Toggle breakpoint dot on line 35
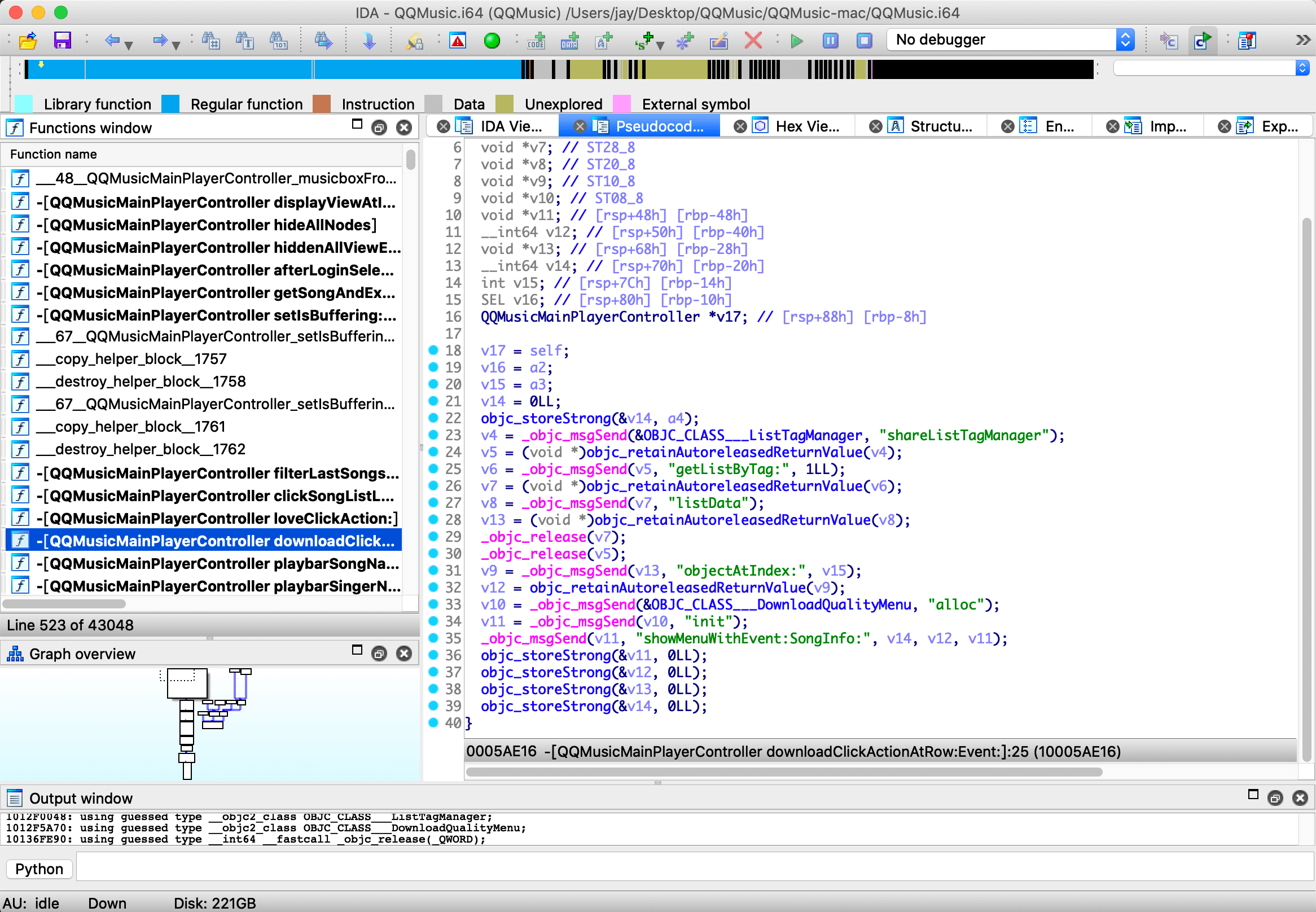The width and height of the screenshot is (1316, 912). (x=433, y=638)
